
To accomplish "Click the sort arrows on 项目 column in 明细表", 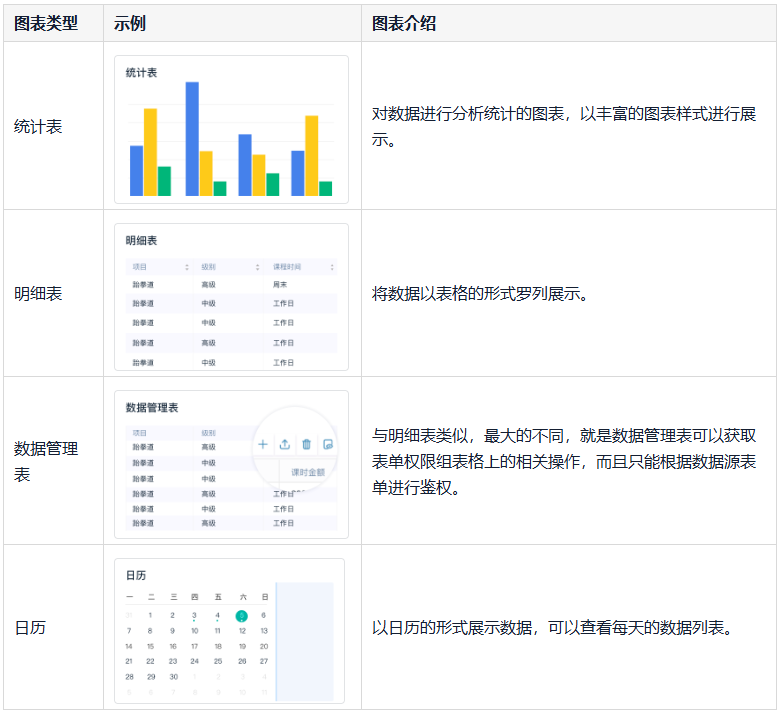I will pyautogui.click(x=187, y=267).
